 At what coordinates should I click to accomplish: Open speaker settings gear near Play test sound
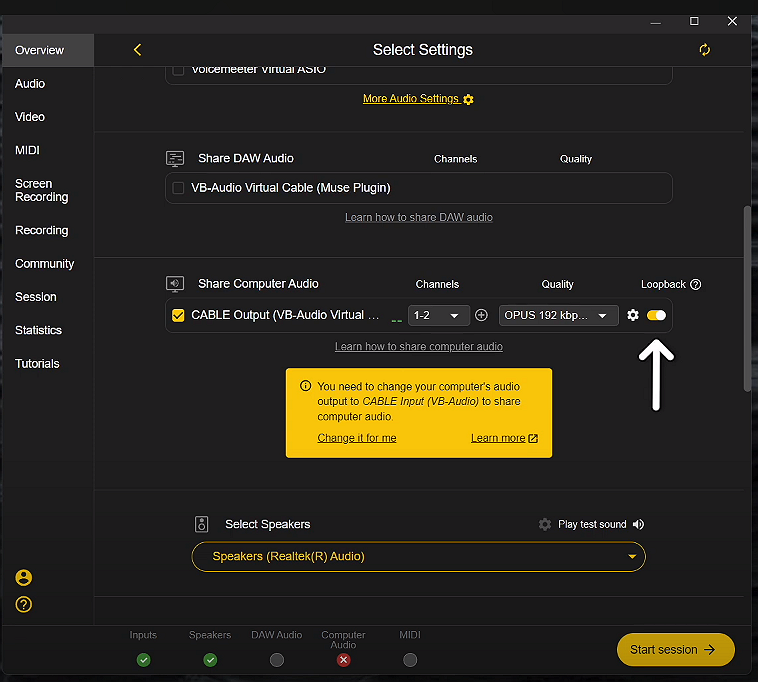(x=545, y=524)
